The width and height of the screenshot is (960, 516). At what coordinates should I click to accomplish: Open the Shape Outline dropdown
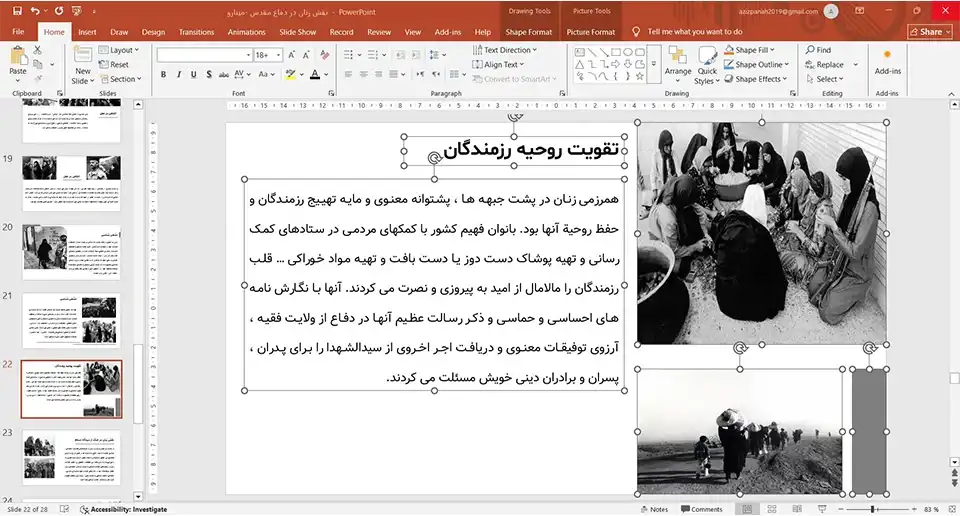click(x=757, y=64)
